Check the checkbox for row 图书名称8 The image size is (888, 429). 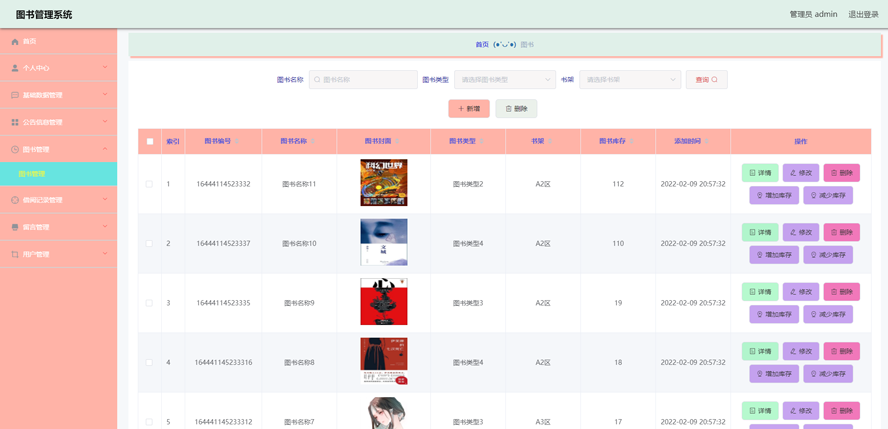(x=149, y=362)
